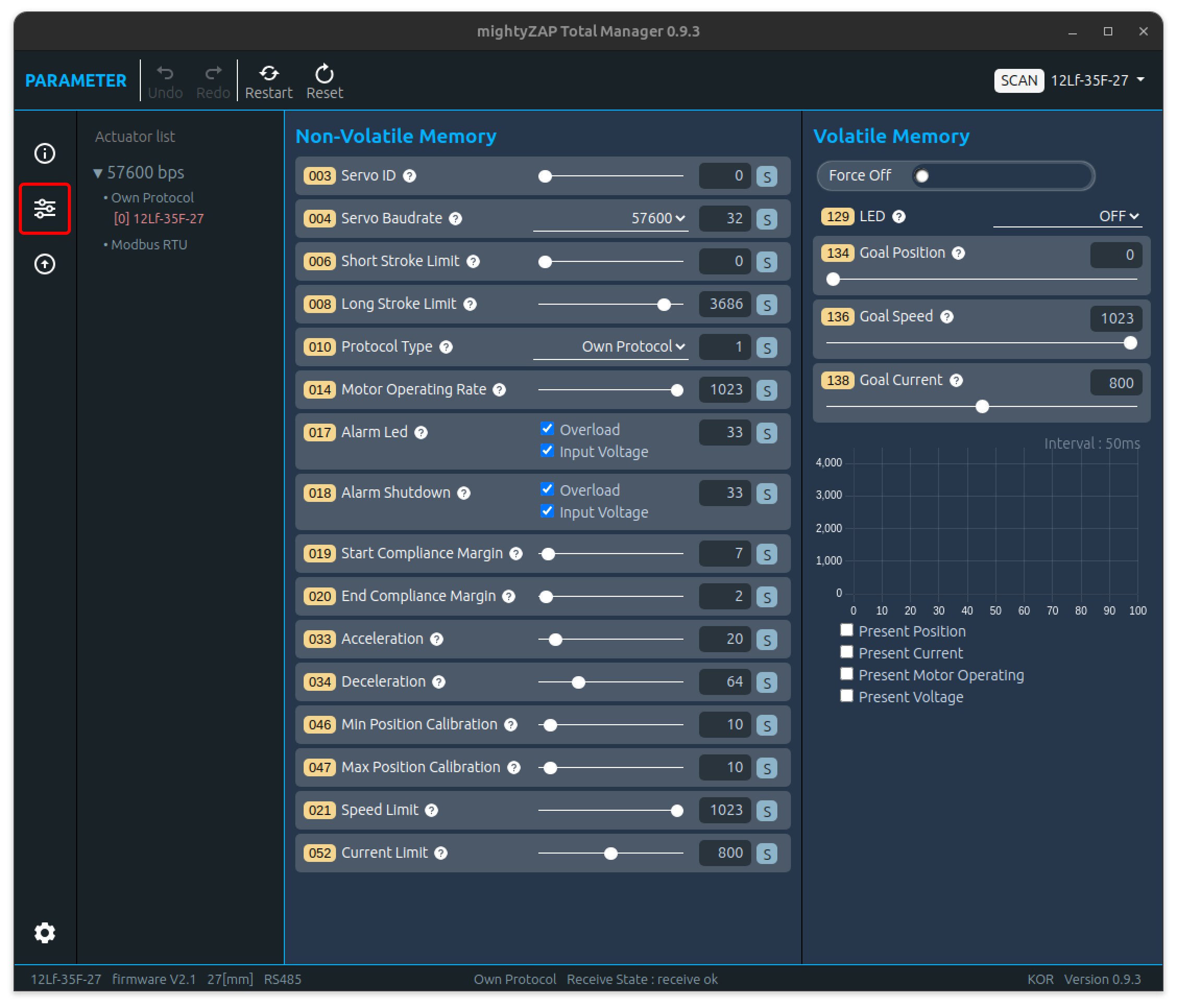The width and height of the screenshot is (1177, 1008).
Task: Toggle the Force Off switch
Action: (922, 176)
